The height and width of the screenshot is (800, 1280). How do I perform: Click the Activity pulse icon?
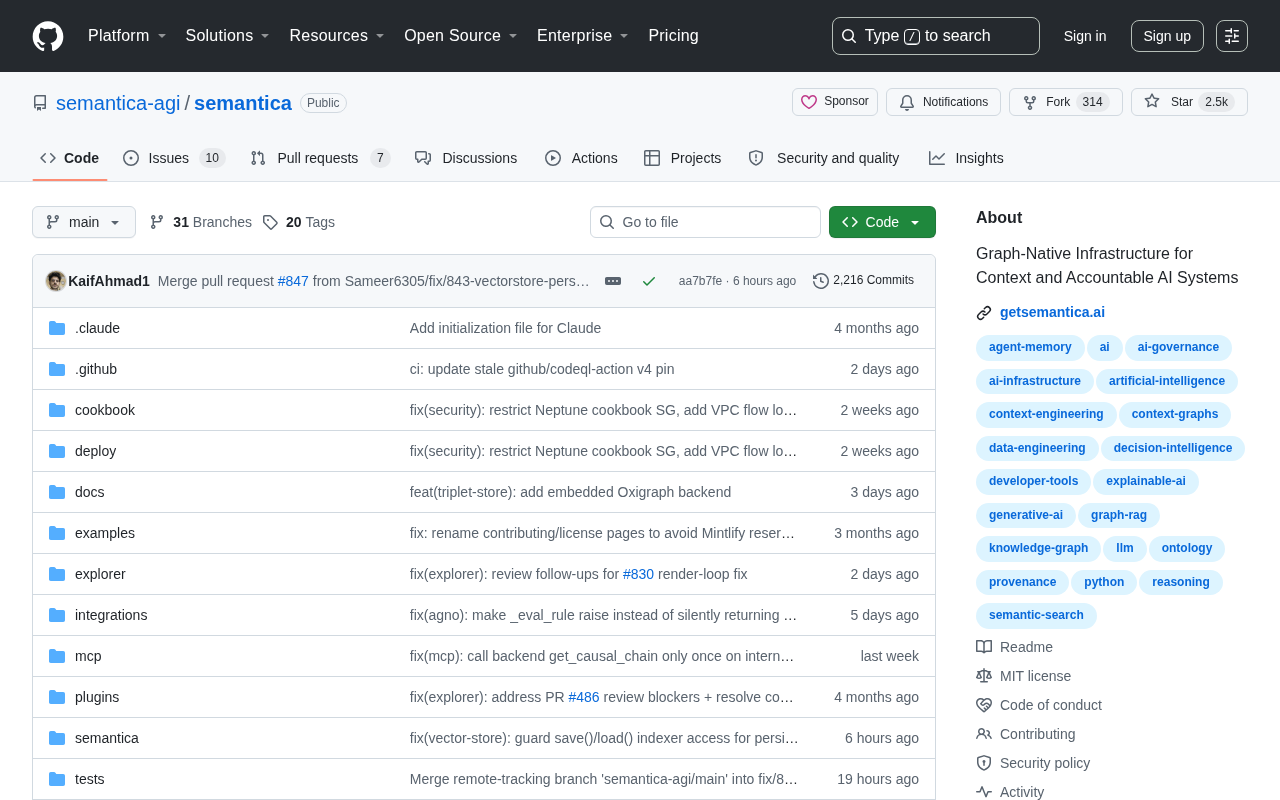point(984,792)
